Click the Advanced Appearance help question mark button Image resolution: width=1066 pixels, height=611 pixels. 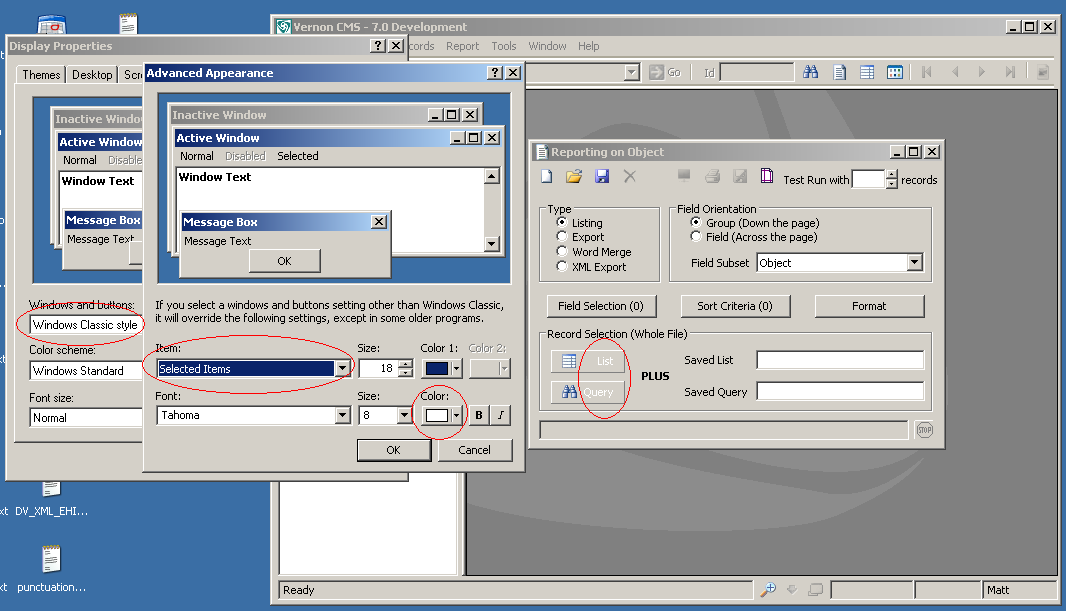[495, 73]
